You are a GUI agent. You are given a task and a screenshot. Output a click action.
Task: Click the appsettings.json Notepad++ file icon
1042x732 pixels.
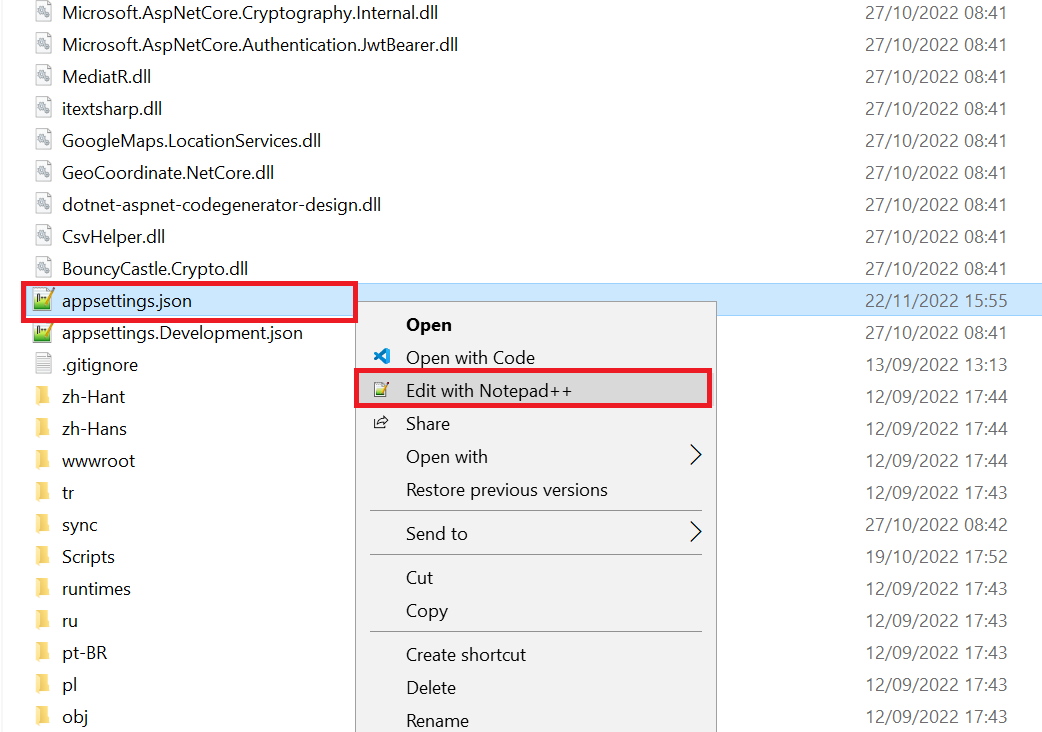pyautogui.click(x=43, y=300)
